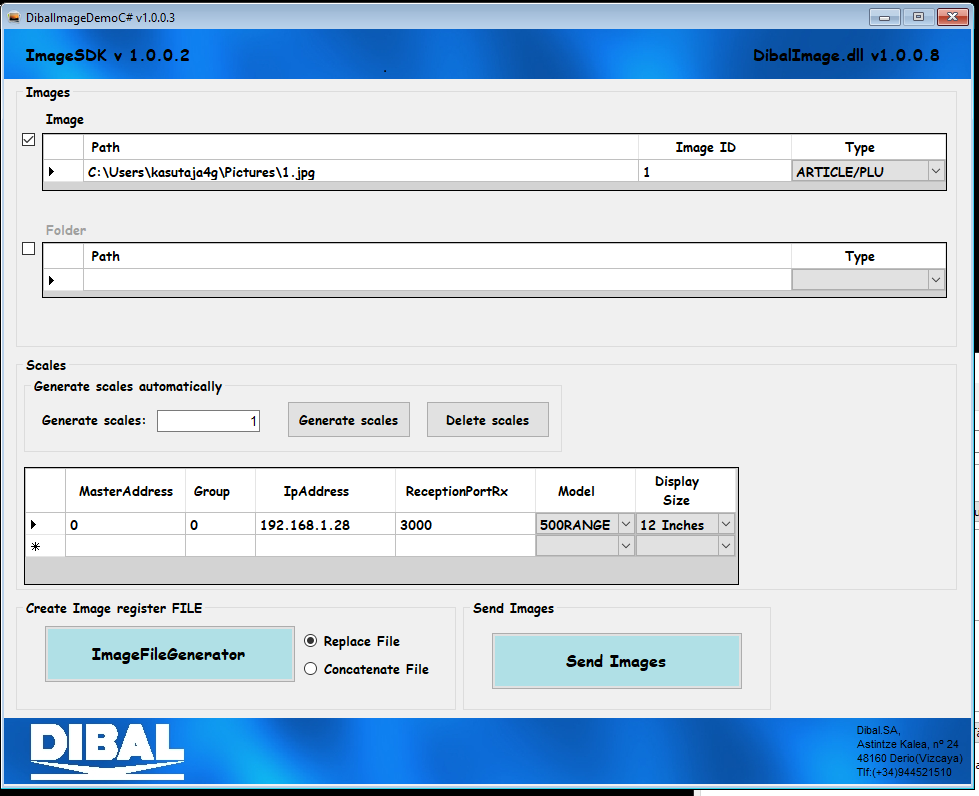Click the MasterAddress cell with value 0
Image resolution: width=979 pixels, height=796 pixels.
tap(125, 524)
